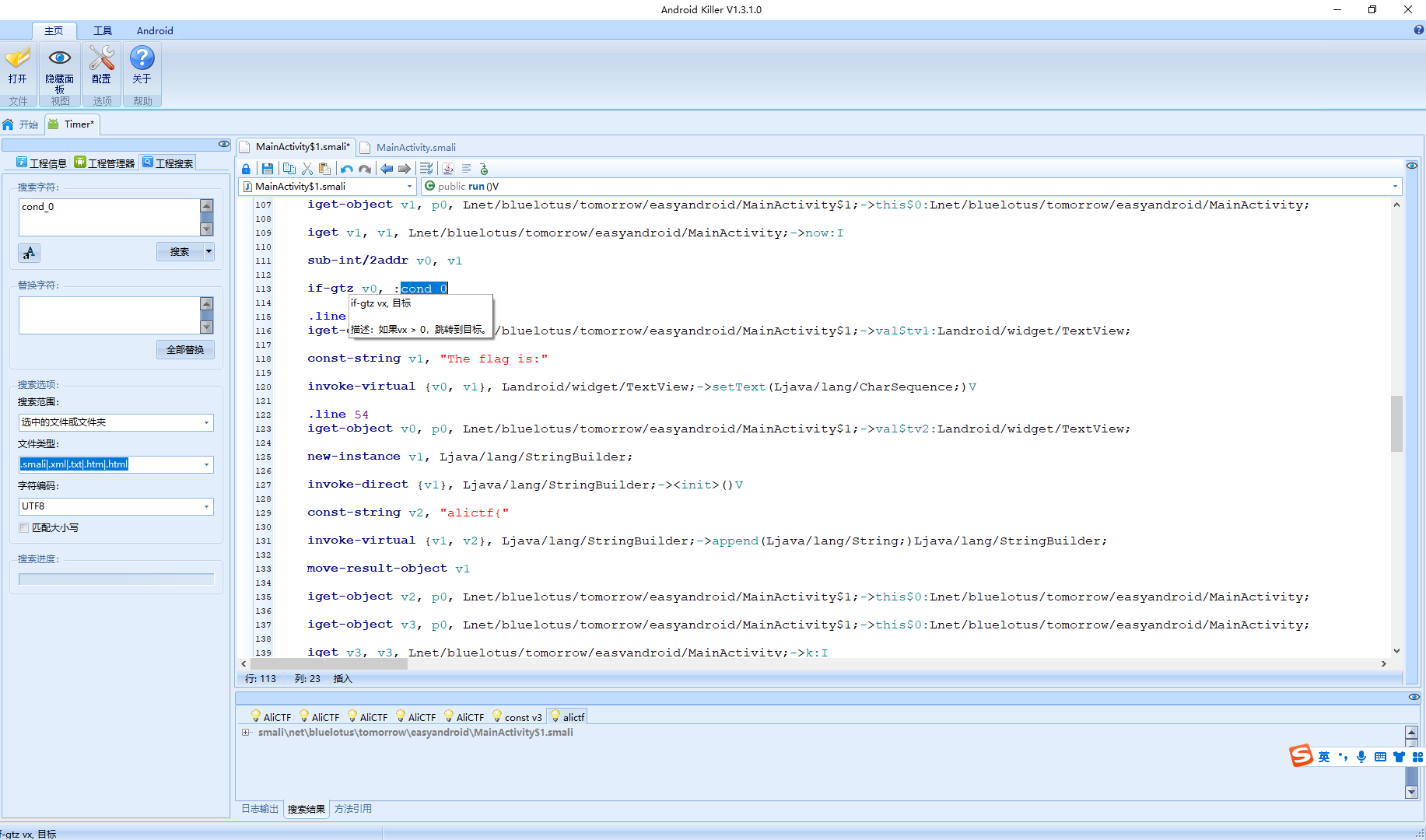The width and height of the screenshot is (1426, 840).
Task: Click the Sogou S input method logo
Action: point(1302,756)
